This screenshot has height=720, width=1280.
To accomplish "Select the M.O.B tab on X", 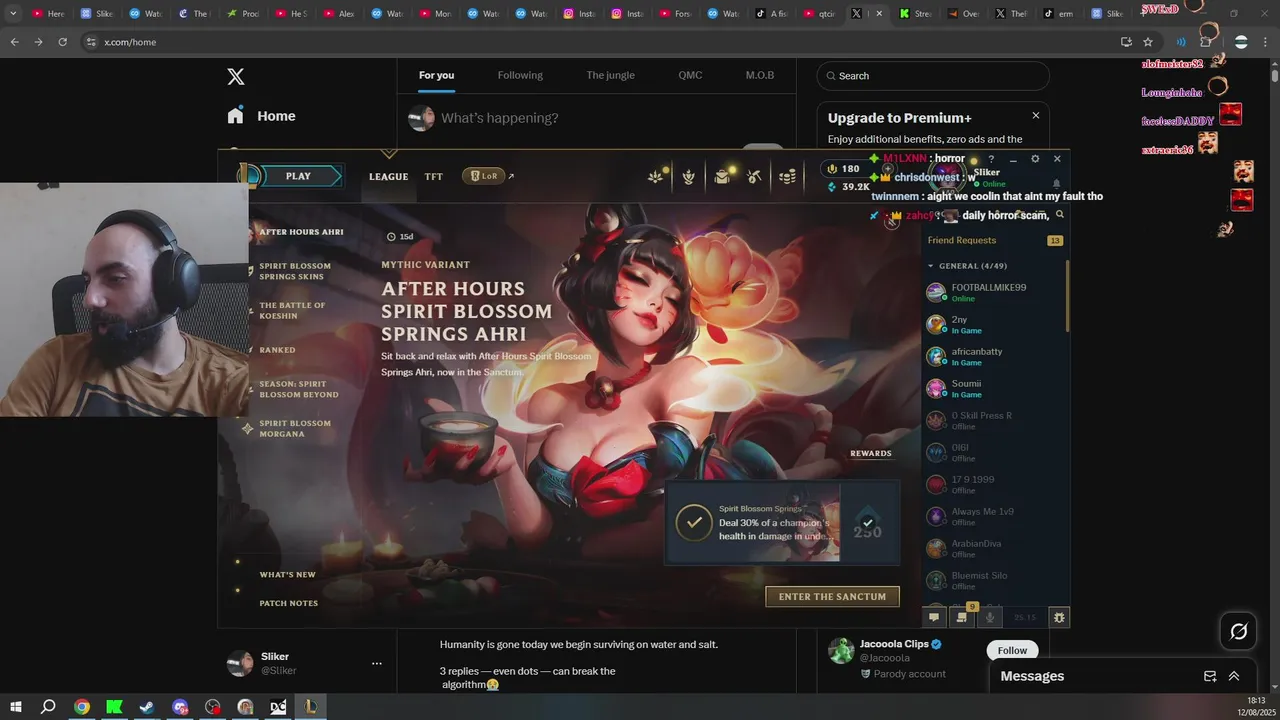I will (x=759, y=75).
